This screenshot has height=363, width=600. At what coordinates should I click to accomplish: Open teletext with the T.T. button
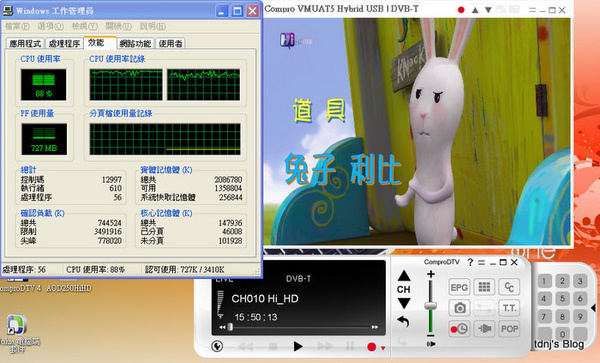tap(509, 308)
